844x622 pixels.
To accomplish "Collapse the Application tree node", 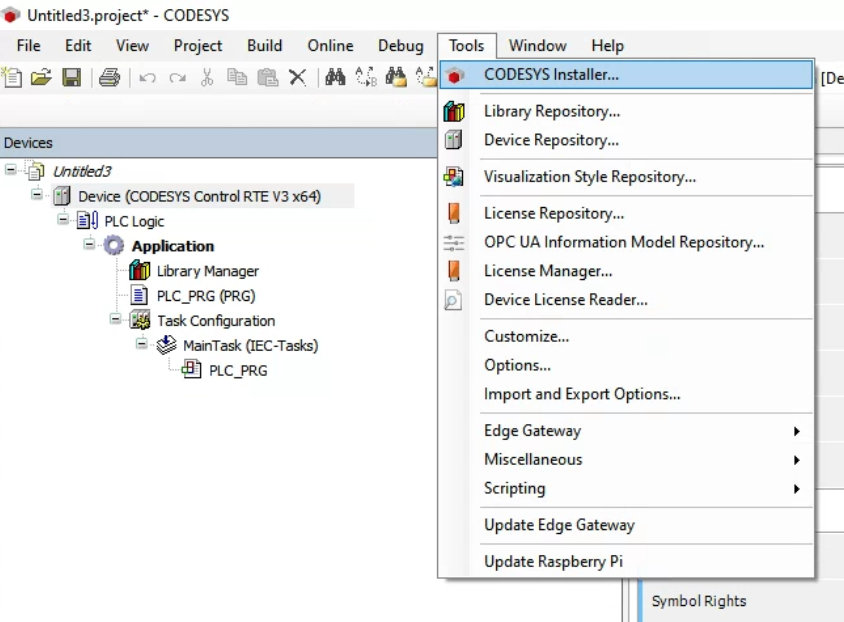I will pos(89,244).
